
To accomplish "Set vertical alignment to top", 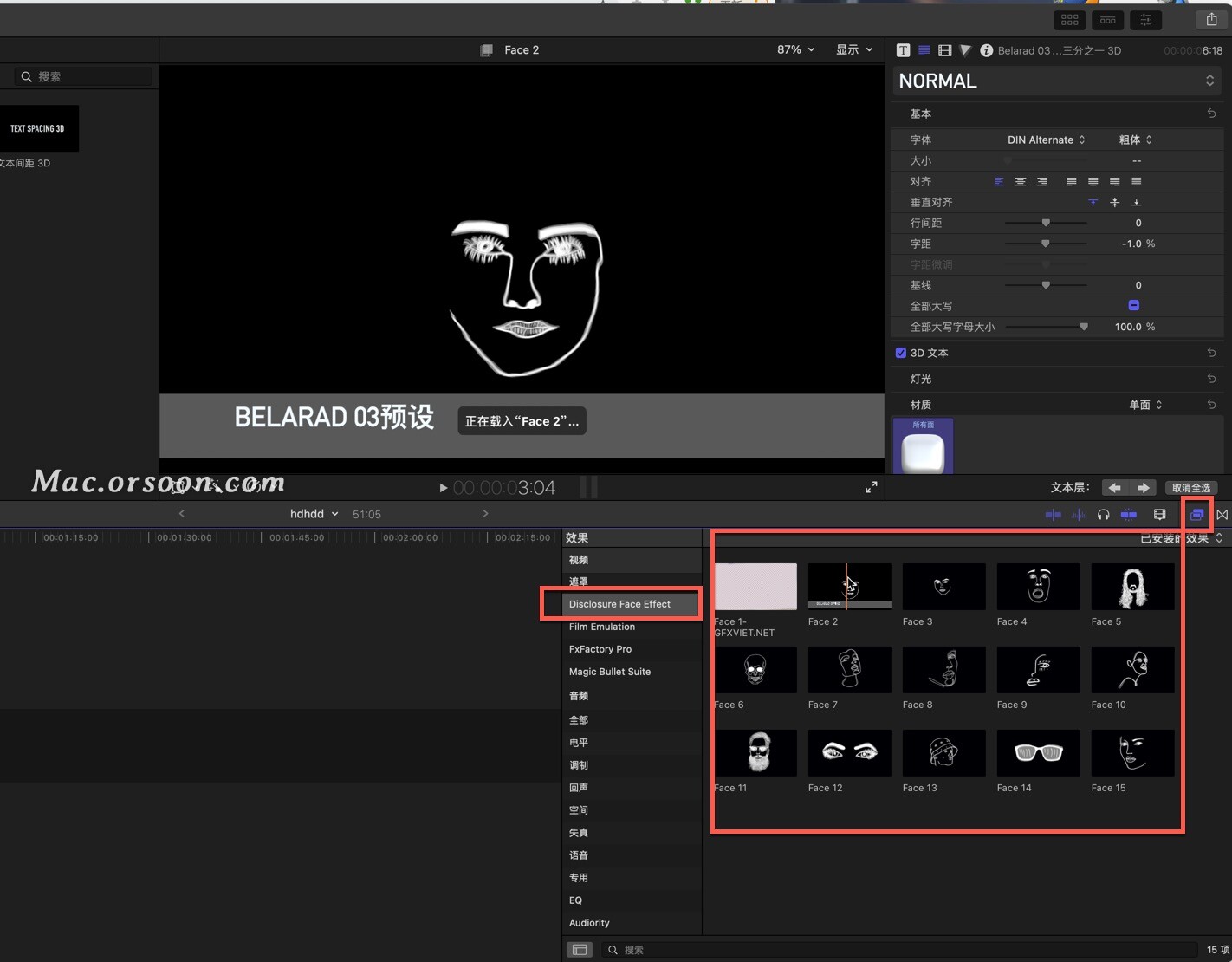I will click(x=1093, y=202).
